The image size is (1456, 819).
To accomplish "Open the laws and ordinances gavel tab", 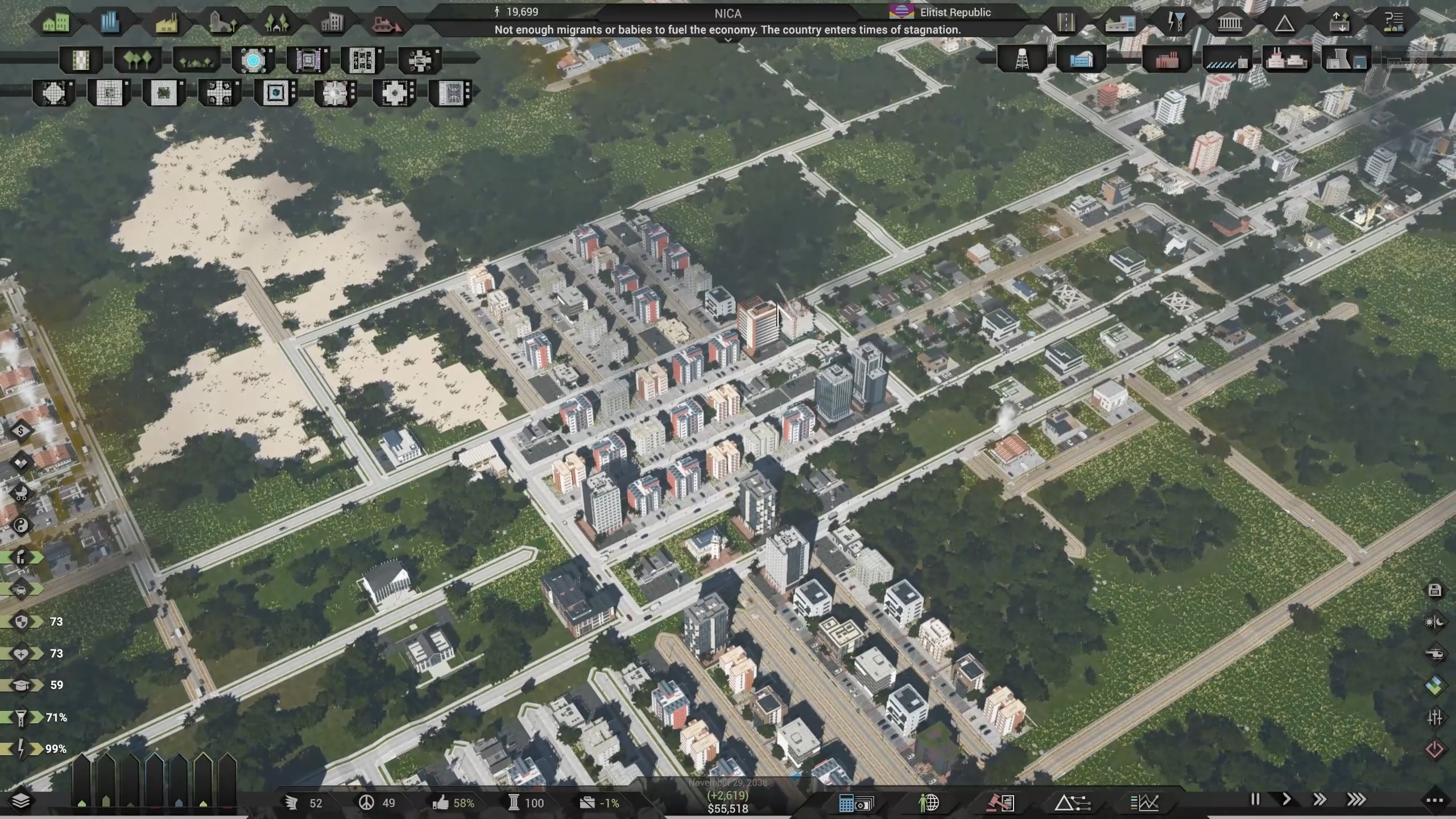I will tap(1000, 803).
